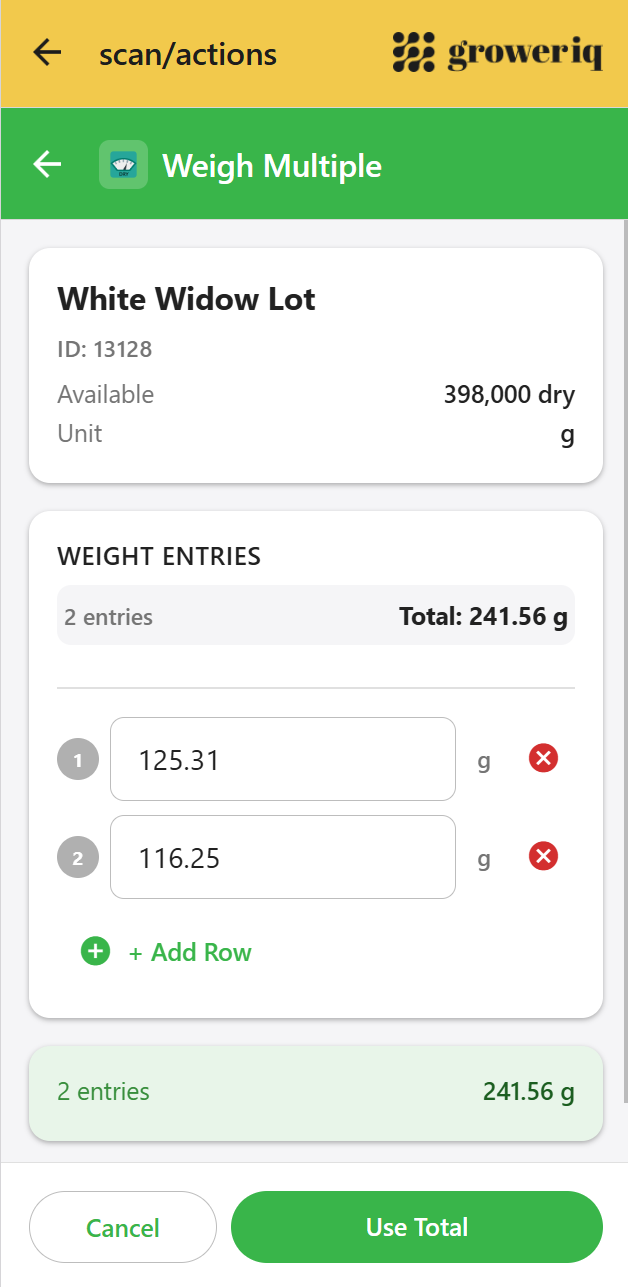Viewport: 628px width, 1287px height.
Task: Click the g unit label next to entry 1
Action: pos(483,760)
